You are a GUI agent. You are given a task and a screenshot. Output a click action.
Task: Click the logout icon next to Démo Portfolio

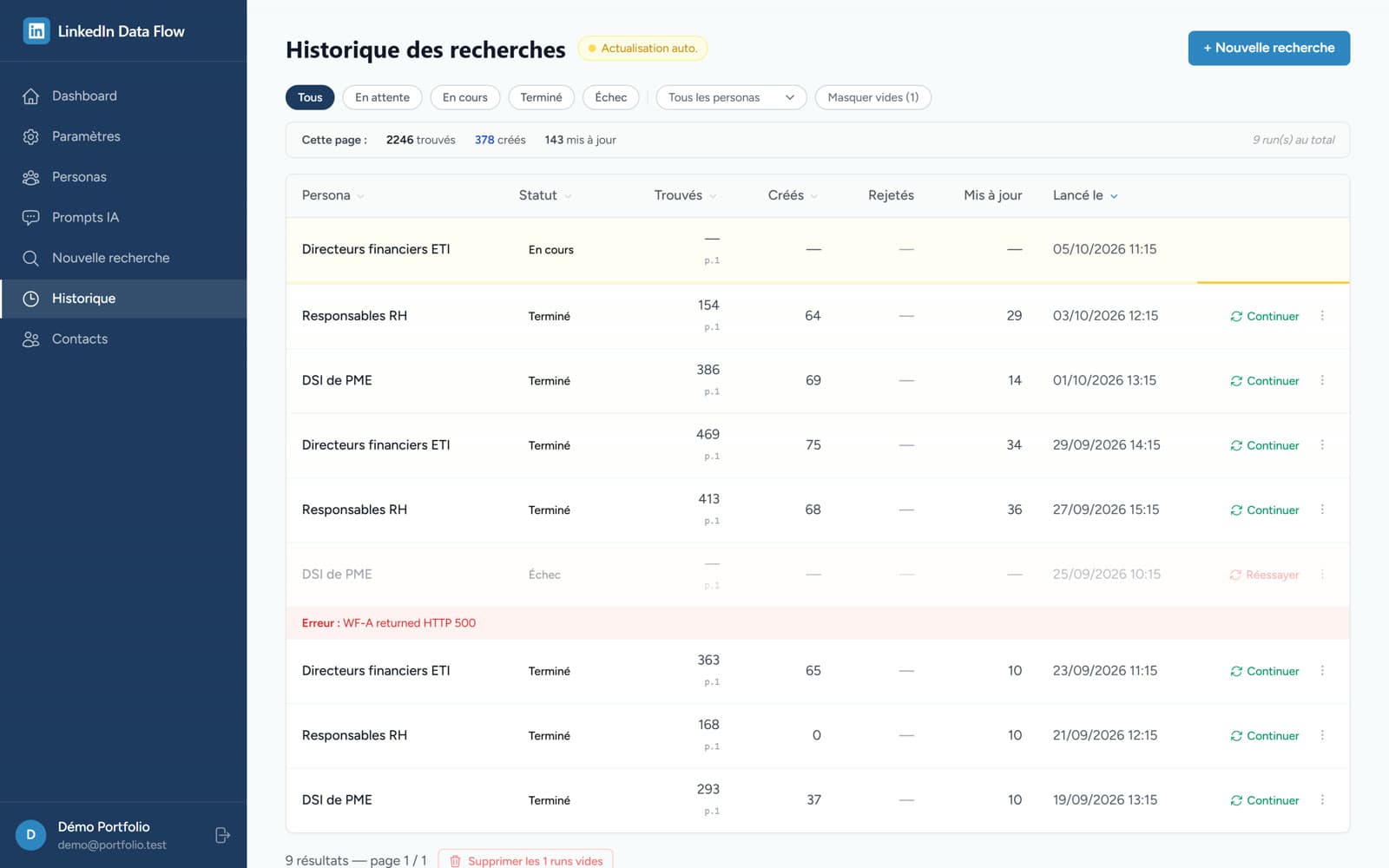click(x=222, y=835)
